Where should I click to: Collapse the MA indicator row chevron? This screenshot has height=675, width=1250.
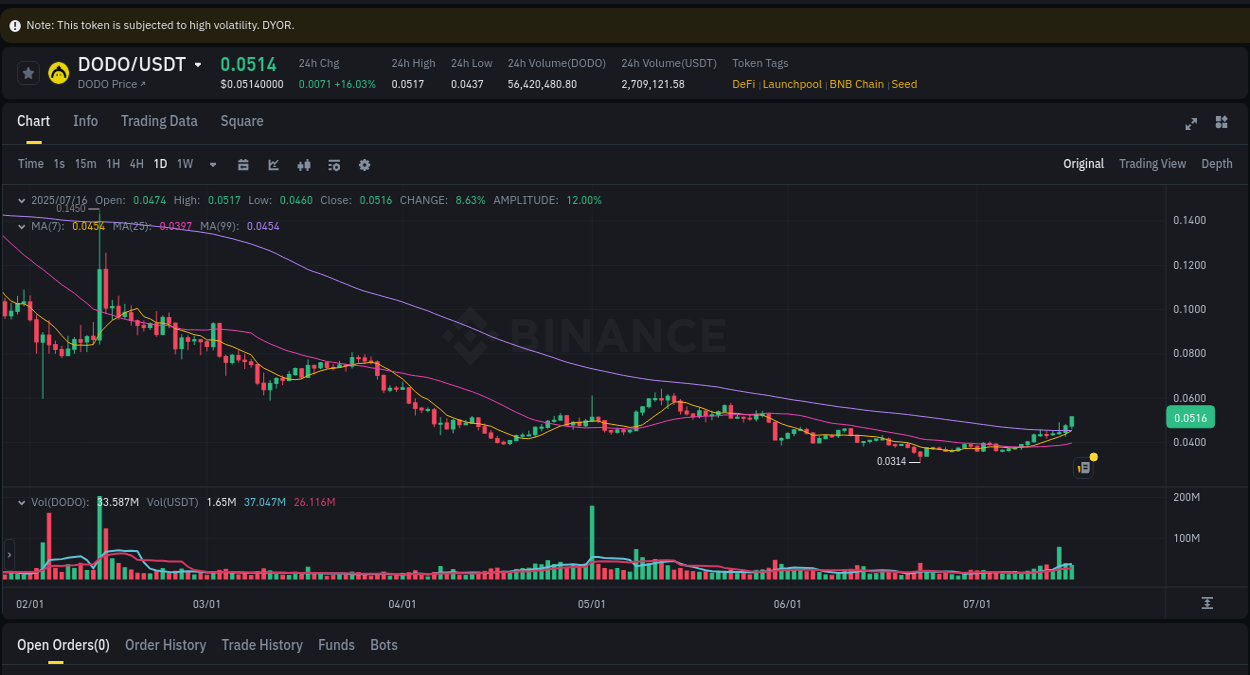(20, 226)
